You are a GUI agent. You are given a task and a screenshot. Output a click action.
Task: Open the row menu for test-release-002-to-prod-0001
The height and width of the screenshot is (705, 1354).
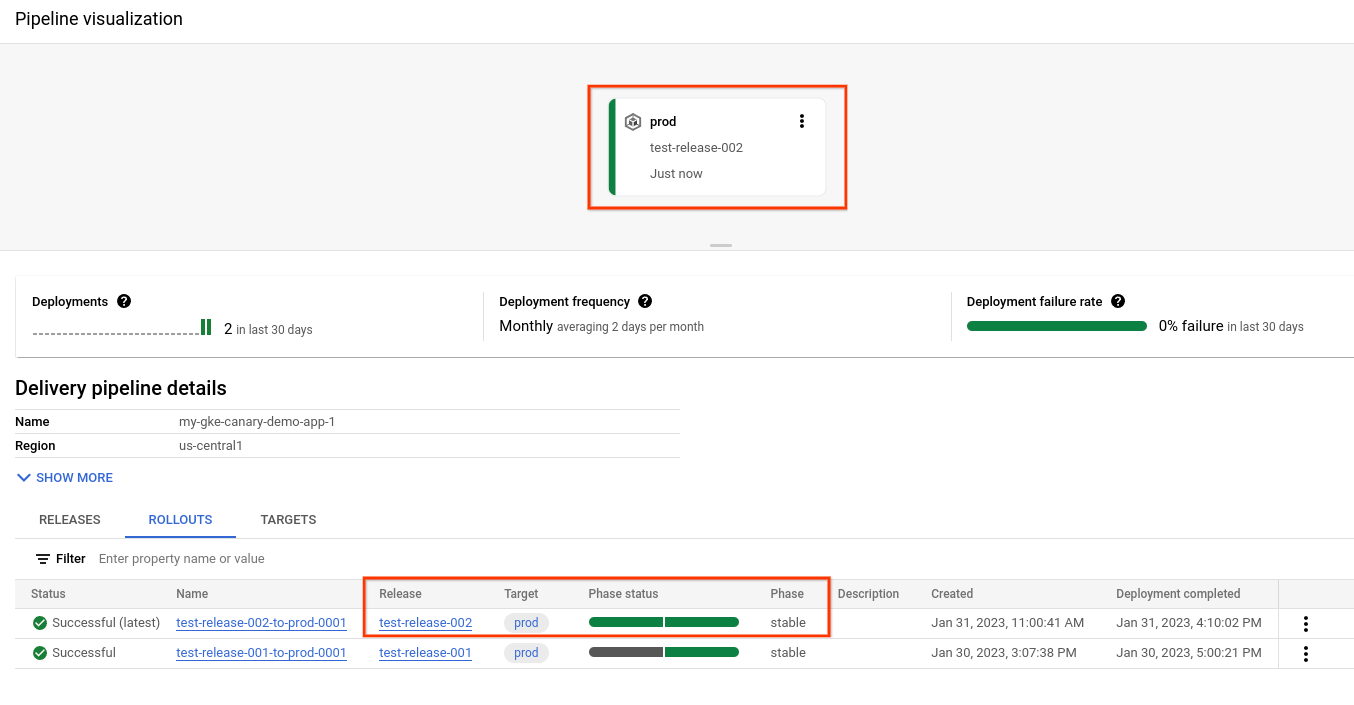pos(1306,622)
